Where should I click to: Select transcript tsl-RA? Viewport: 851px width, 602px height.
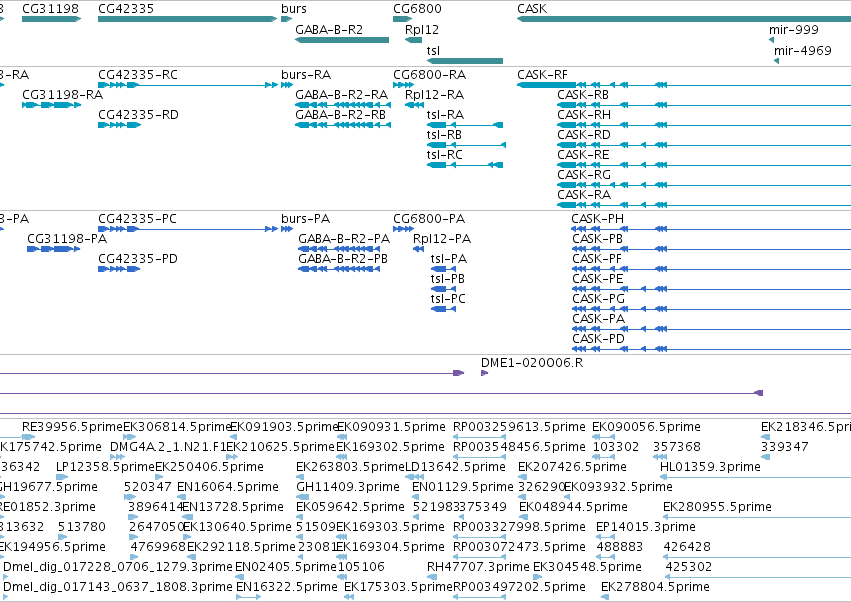click(x=465, y=125)
